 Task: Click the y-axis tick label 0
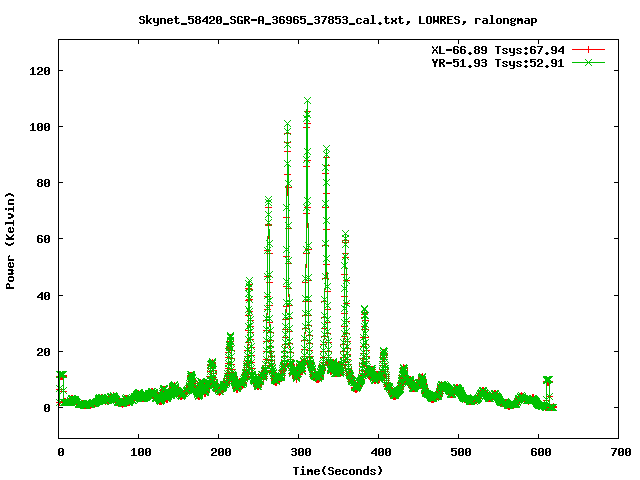[x=47, y=408]
